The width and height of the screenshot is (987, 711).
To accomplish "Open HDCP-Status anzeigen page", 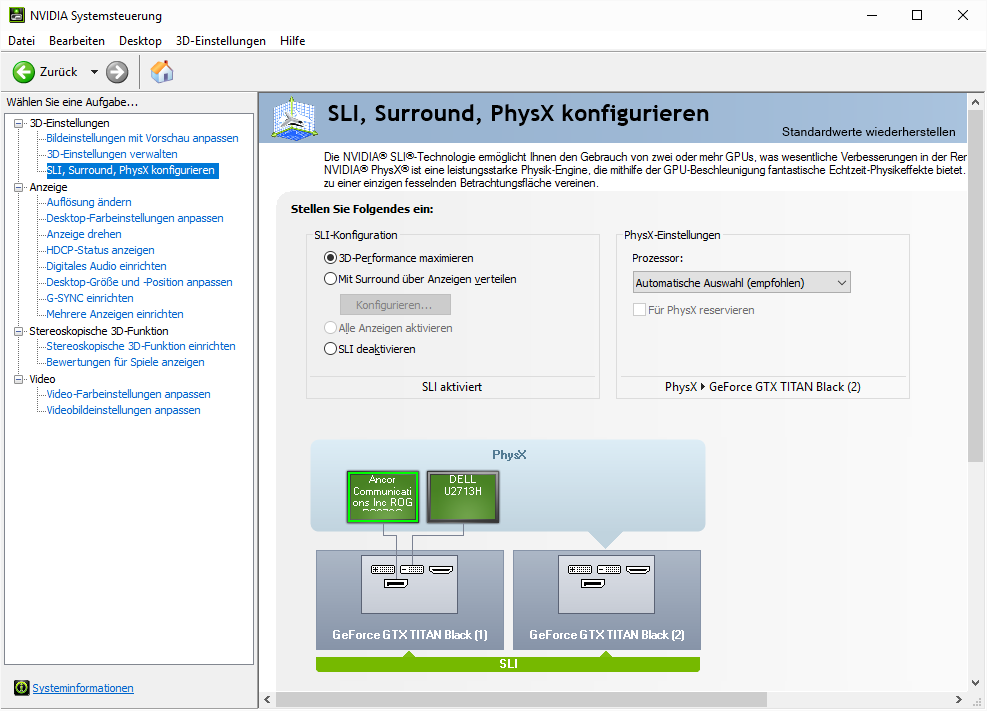I will [100, 250].
